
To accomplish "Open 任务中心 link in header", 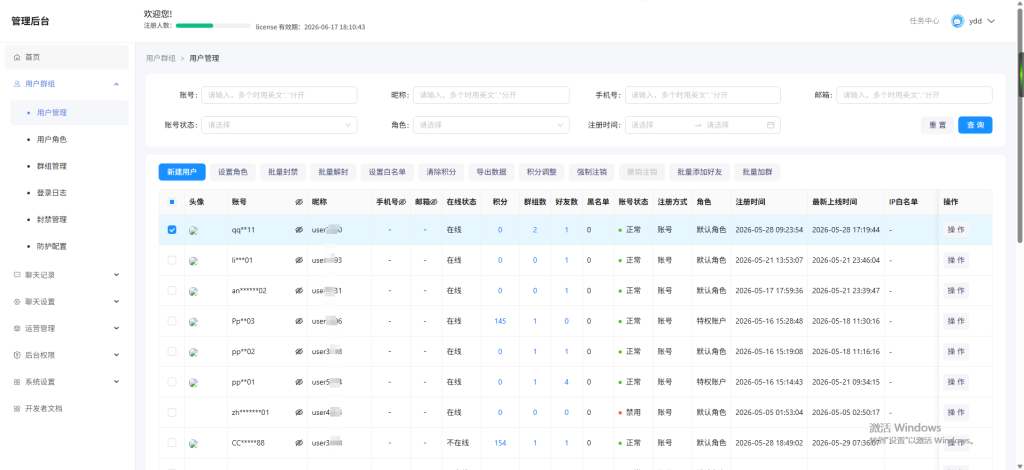I will coord(924,21).
